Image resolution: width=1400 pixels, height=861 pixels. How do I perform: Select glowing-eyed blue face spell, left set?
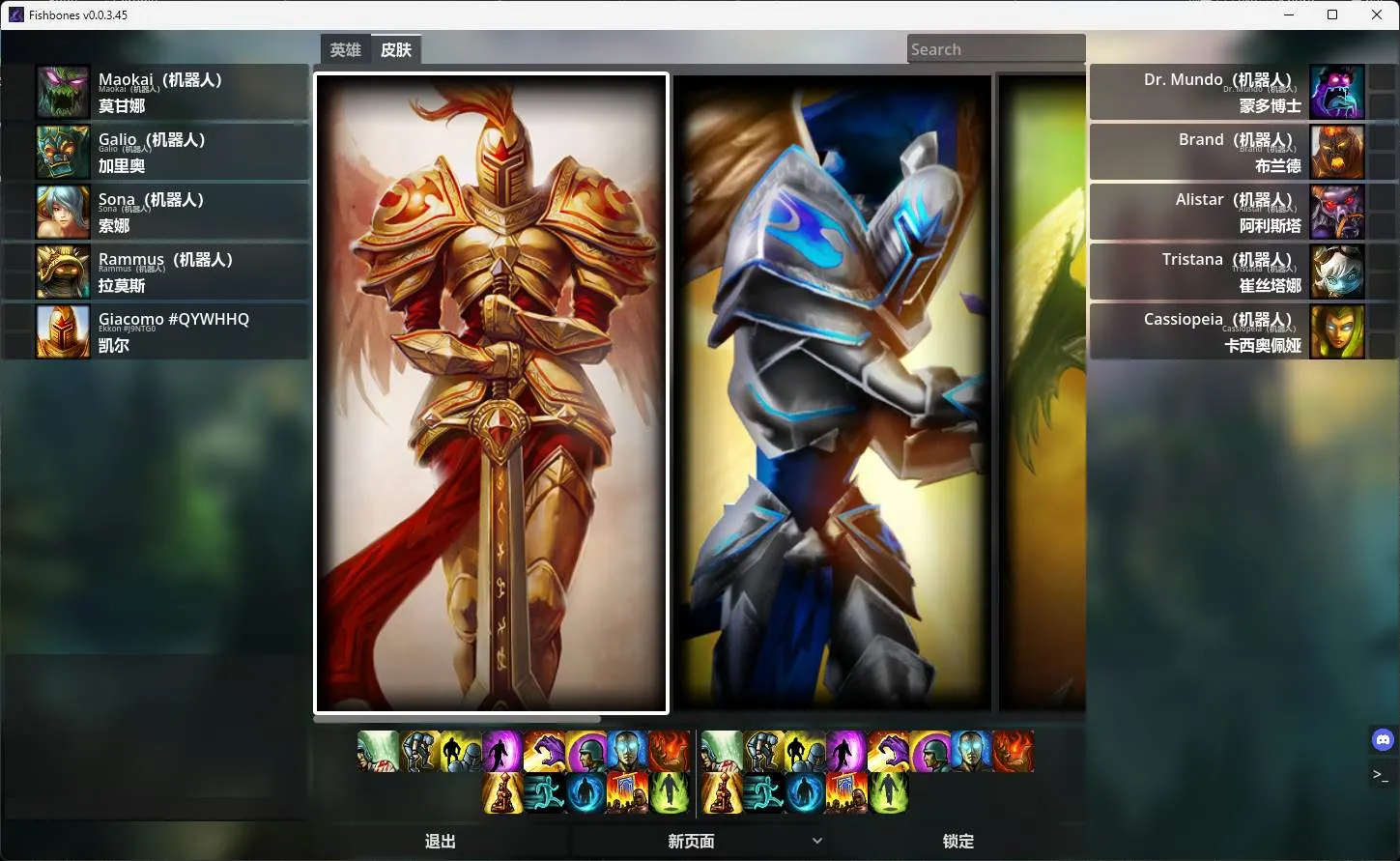coord(627,751)
